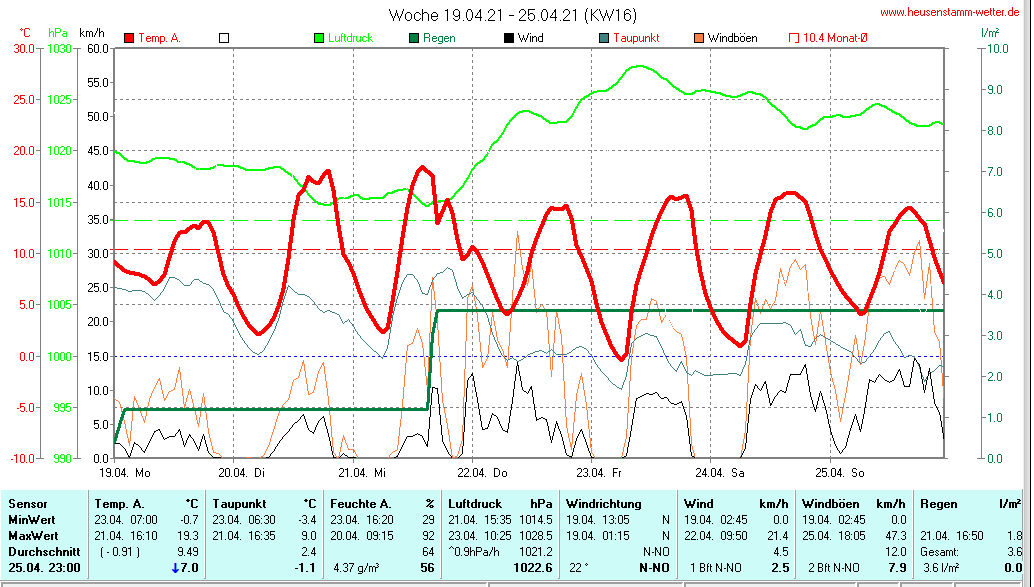Click the light green Luftdruck legend swatch
1034x587 pixels.
[319, 38]
